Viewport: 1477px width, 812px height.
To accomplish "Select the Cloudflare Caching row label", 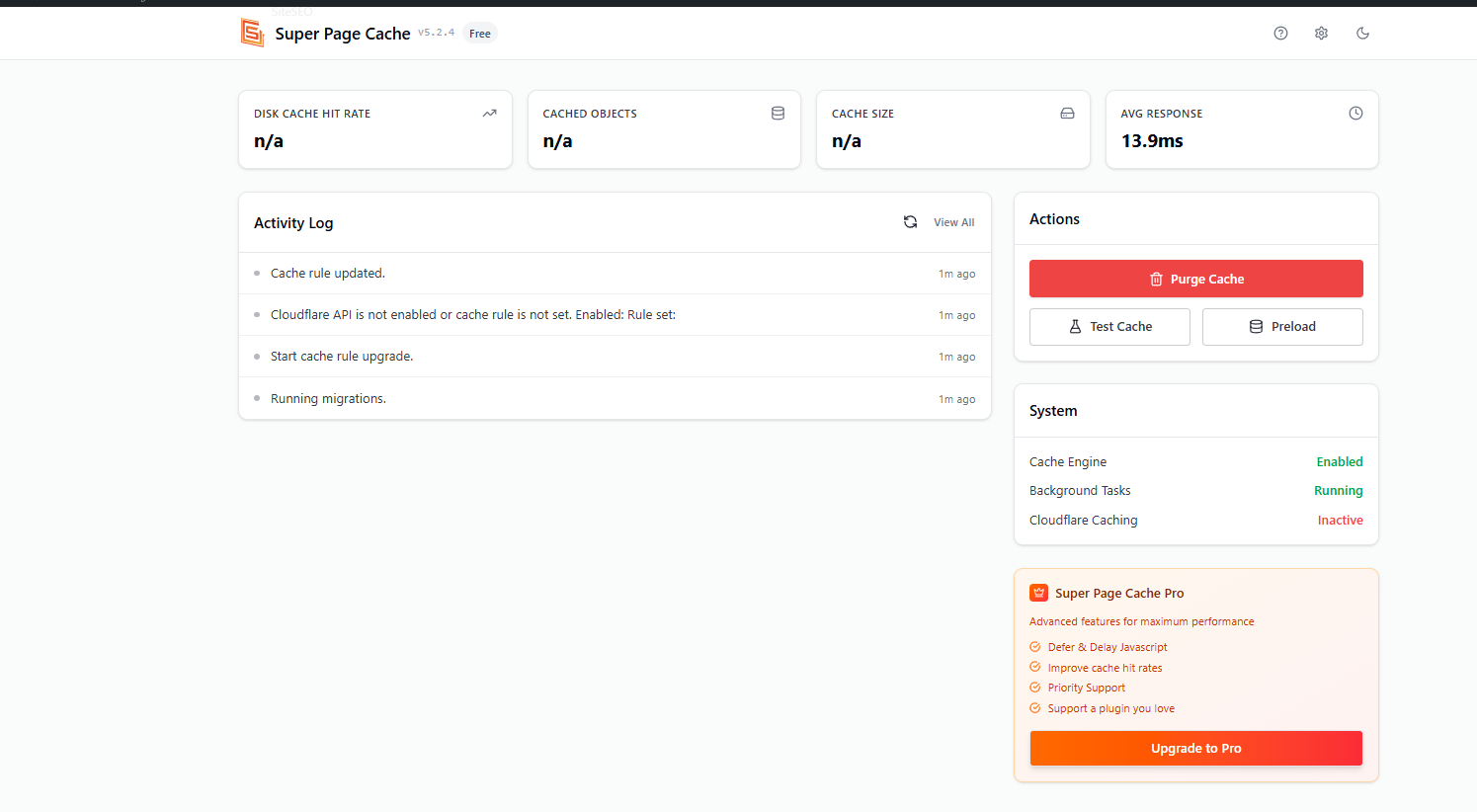I will point(1084,521).
